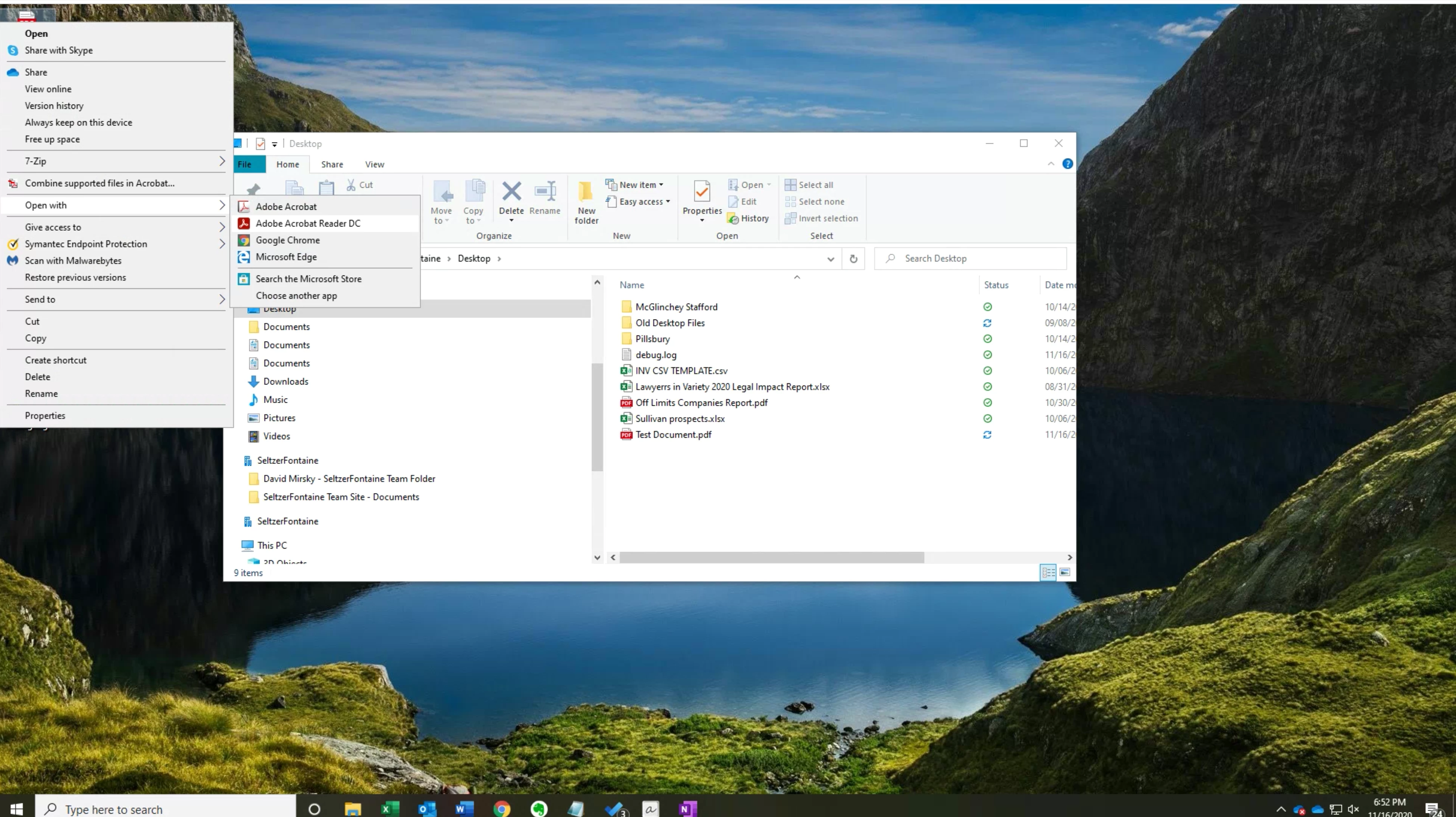
Task: Click Choose another app option
Action: (x=296, y=296)
